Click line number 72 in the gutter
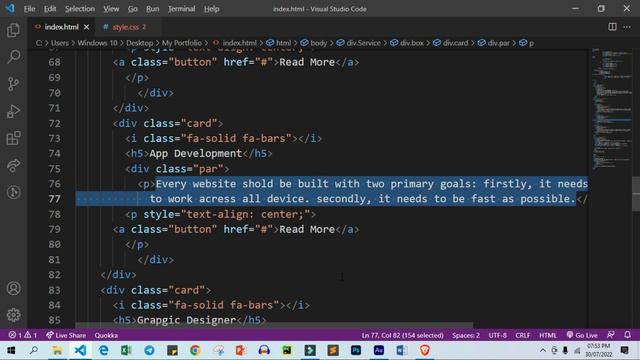The image size is (640, 360). pyautogui.click(x=54, y=123)
